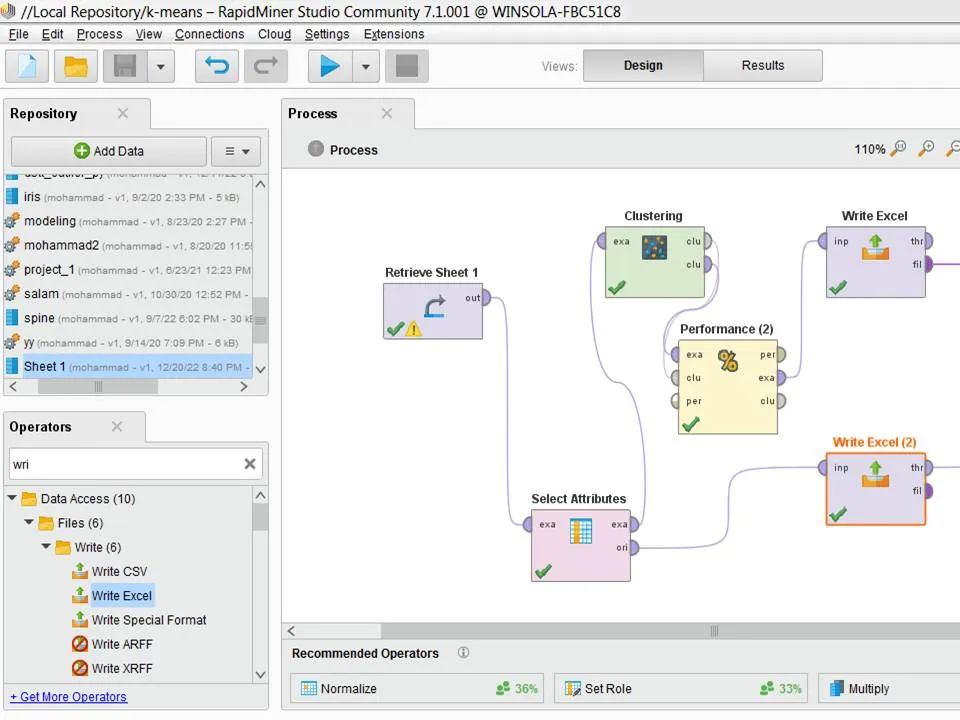Viewport: 960px width, 720px height.
Task: Click the Open Process folder icon
Action: pos(76,66)
